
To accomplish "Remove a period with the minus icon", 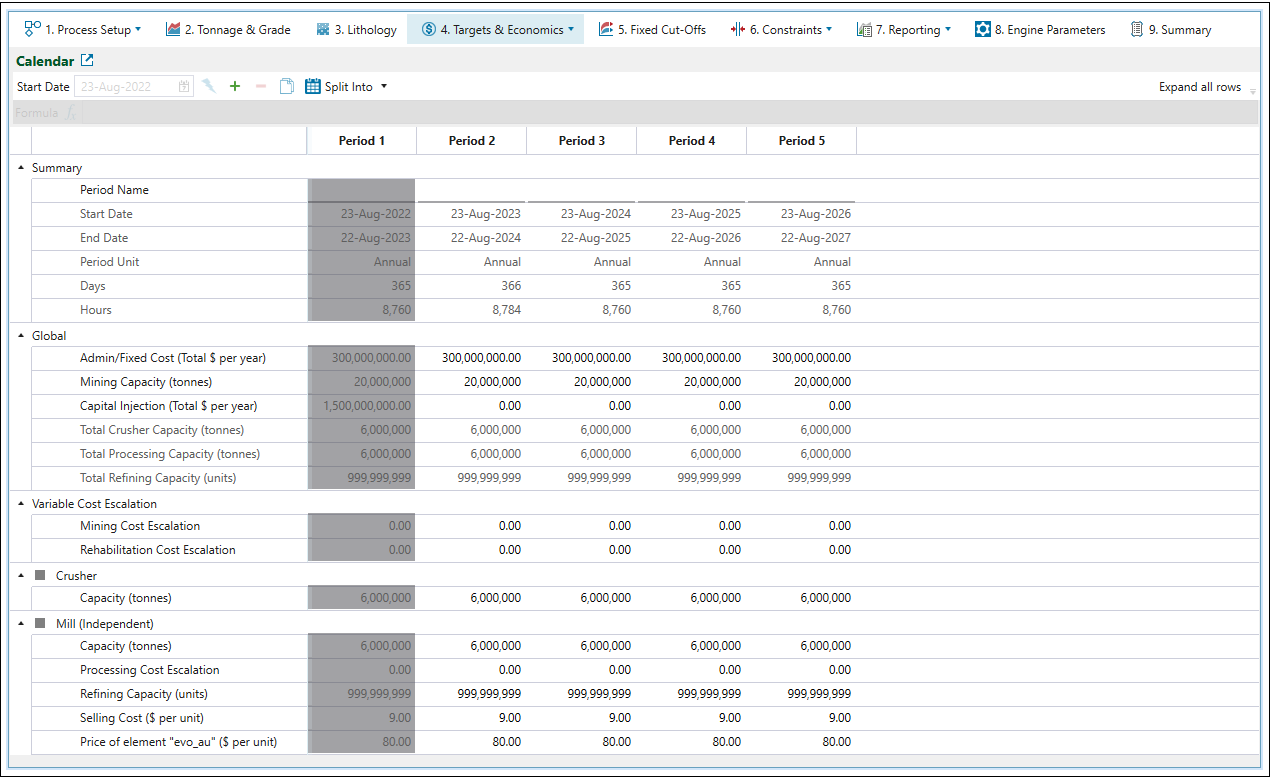I will click(261, 87).
